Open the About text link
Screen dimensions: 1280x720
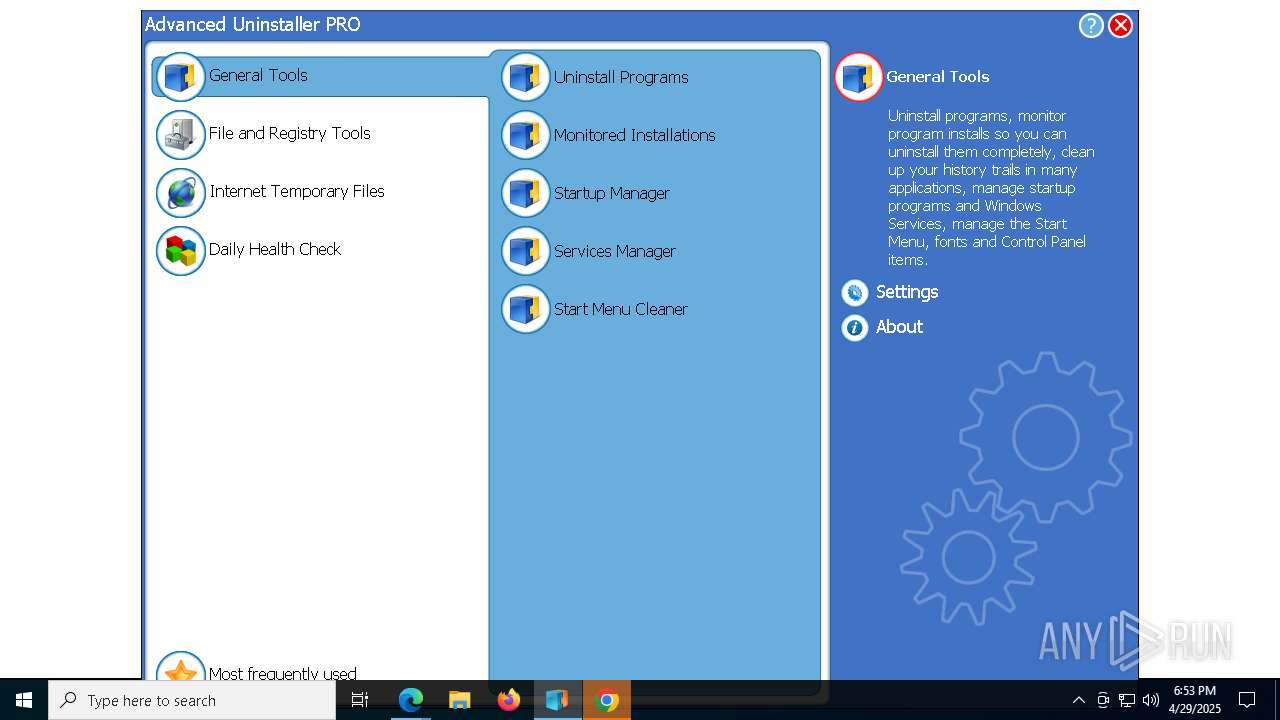[x=899, y=327]
